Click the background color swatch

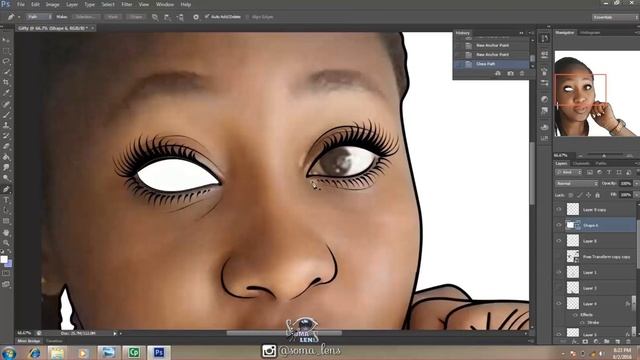tap(9, 264)
